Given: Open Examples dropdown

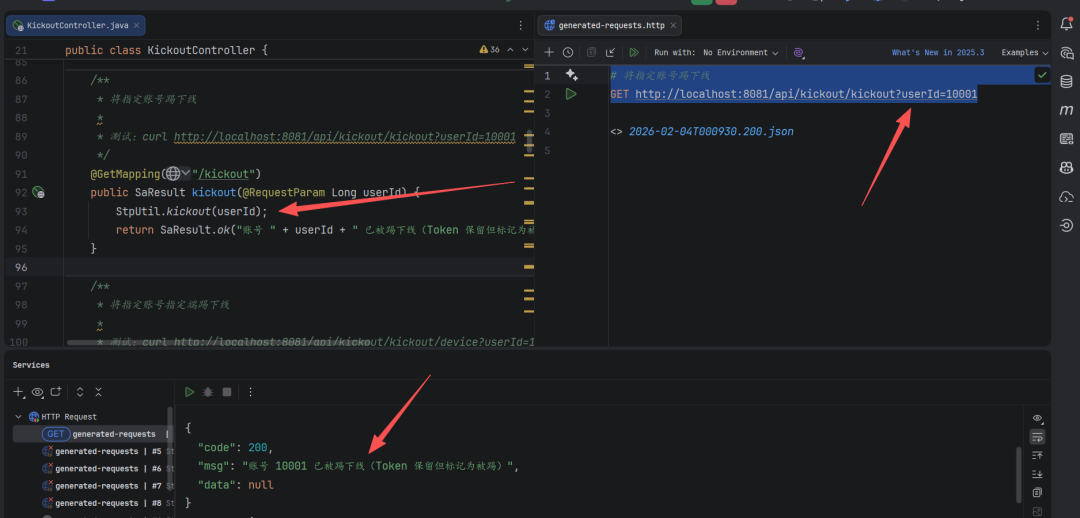Looking at the screenshot, I should point(1024,52).
